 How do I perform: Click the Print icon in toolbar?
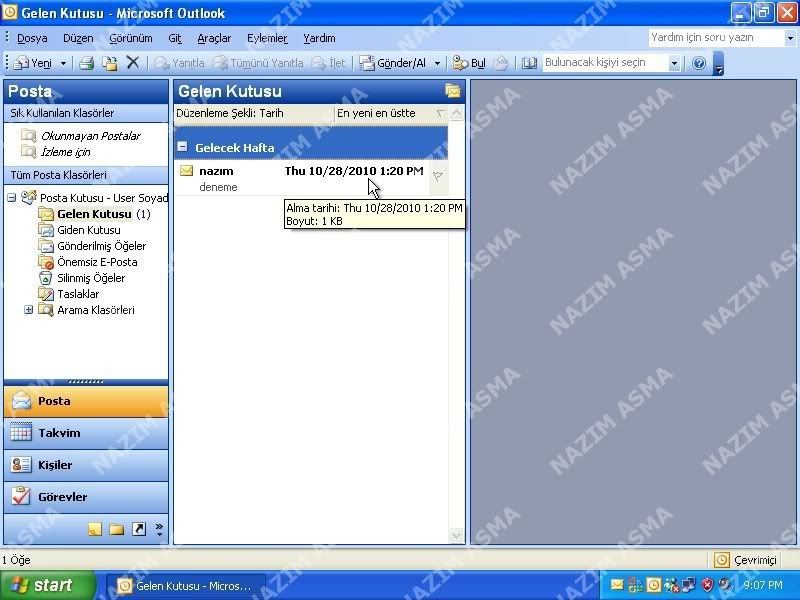coord(87,63)
